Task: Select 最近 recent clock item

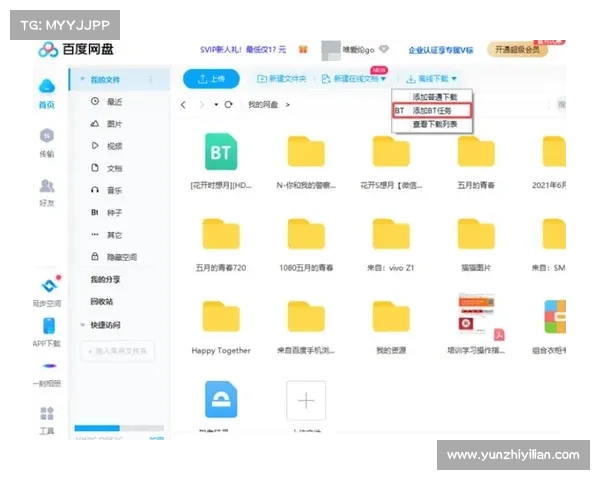Action: pyautogui.click(x=106, y=101)
